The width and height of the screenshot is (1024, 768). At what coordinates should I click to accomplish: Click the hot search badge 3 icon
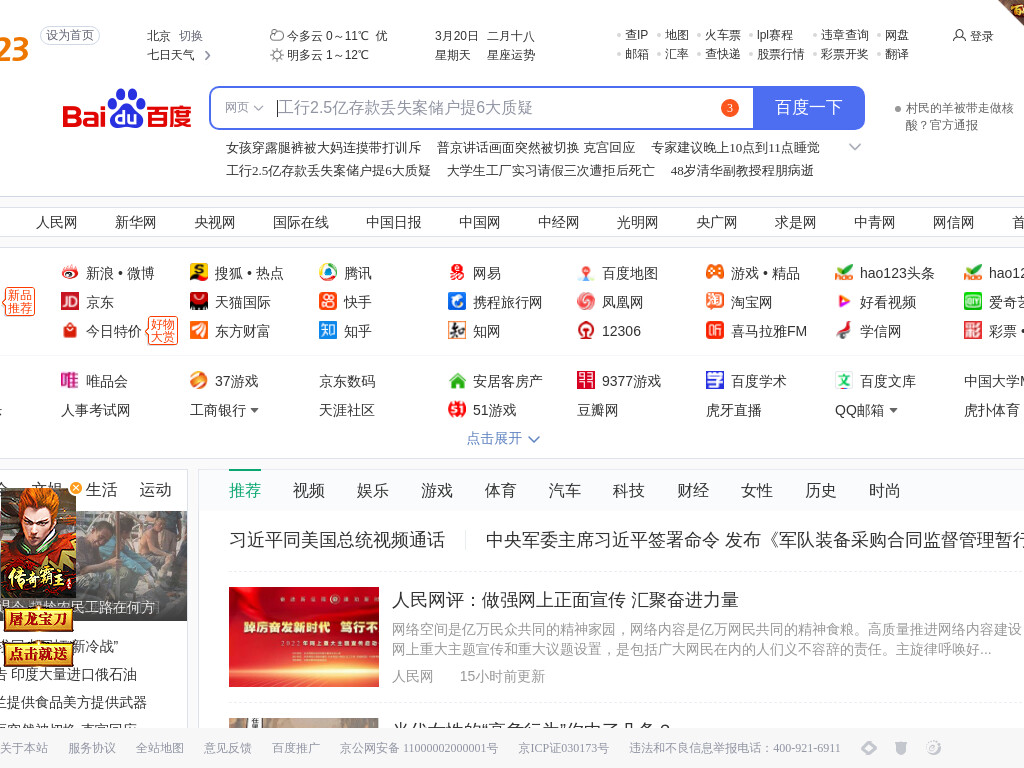(729, 108)
